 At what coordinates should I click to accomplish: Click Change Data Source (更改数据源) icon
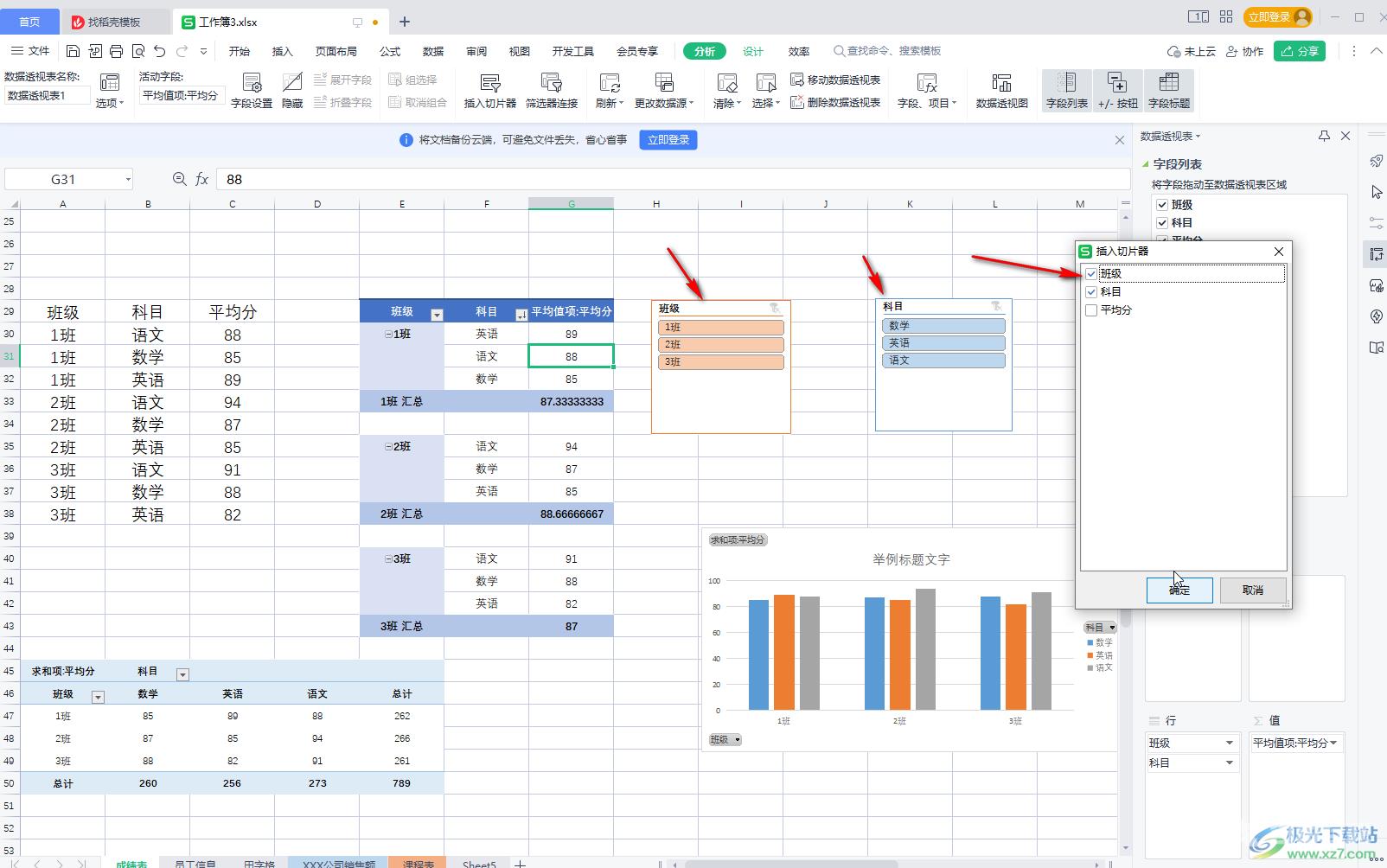(664, 91)
